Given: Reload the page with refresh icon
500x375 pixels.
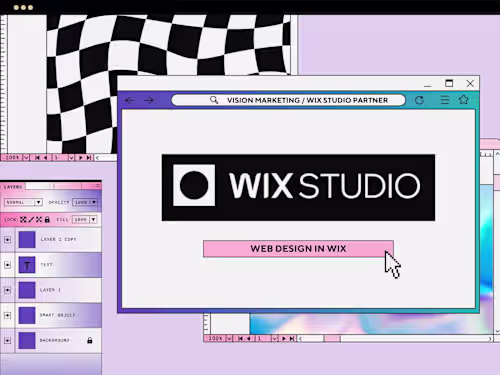Looking at the screenshot, I should tap(419, 100).
